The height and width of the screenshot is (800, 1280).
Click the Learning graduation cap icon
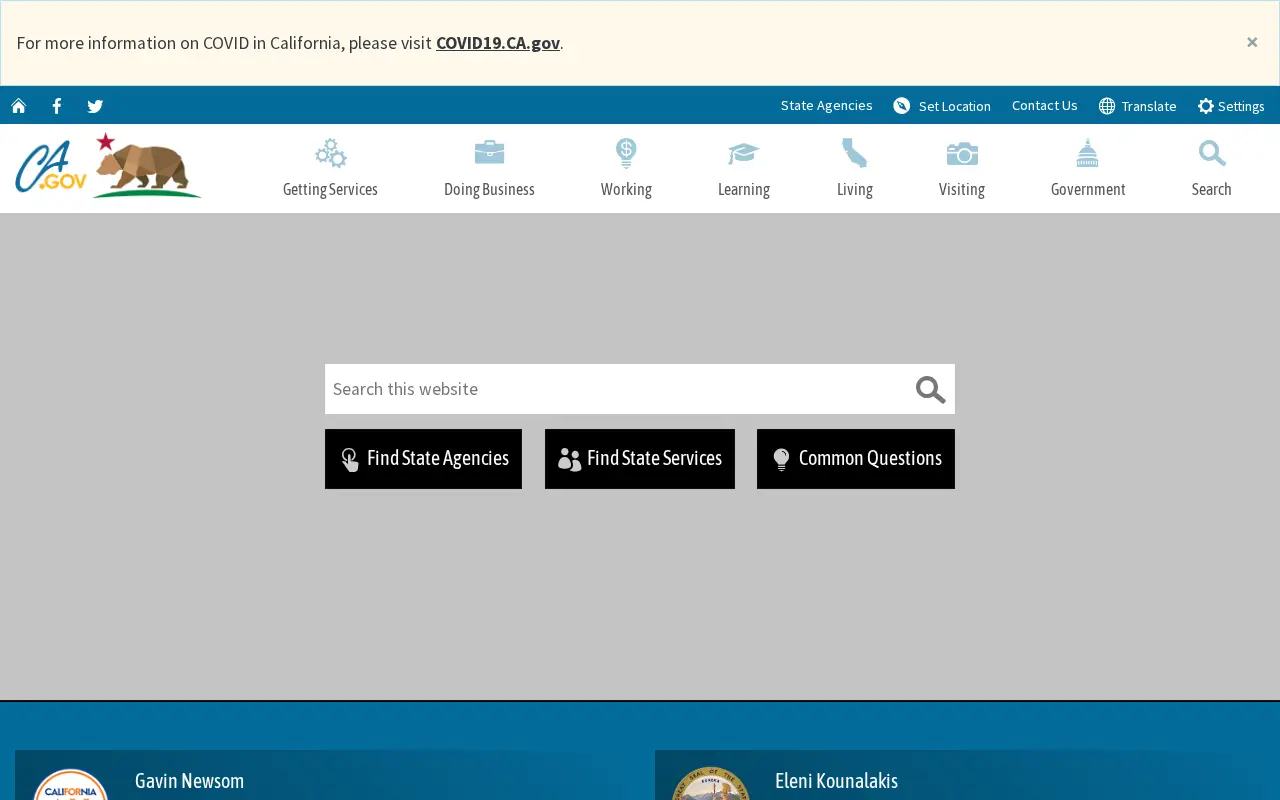pos(744,153)
